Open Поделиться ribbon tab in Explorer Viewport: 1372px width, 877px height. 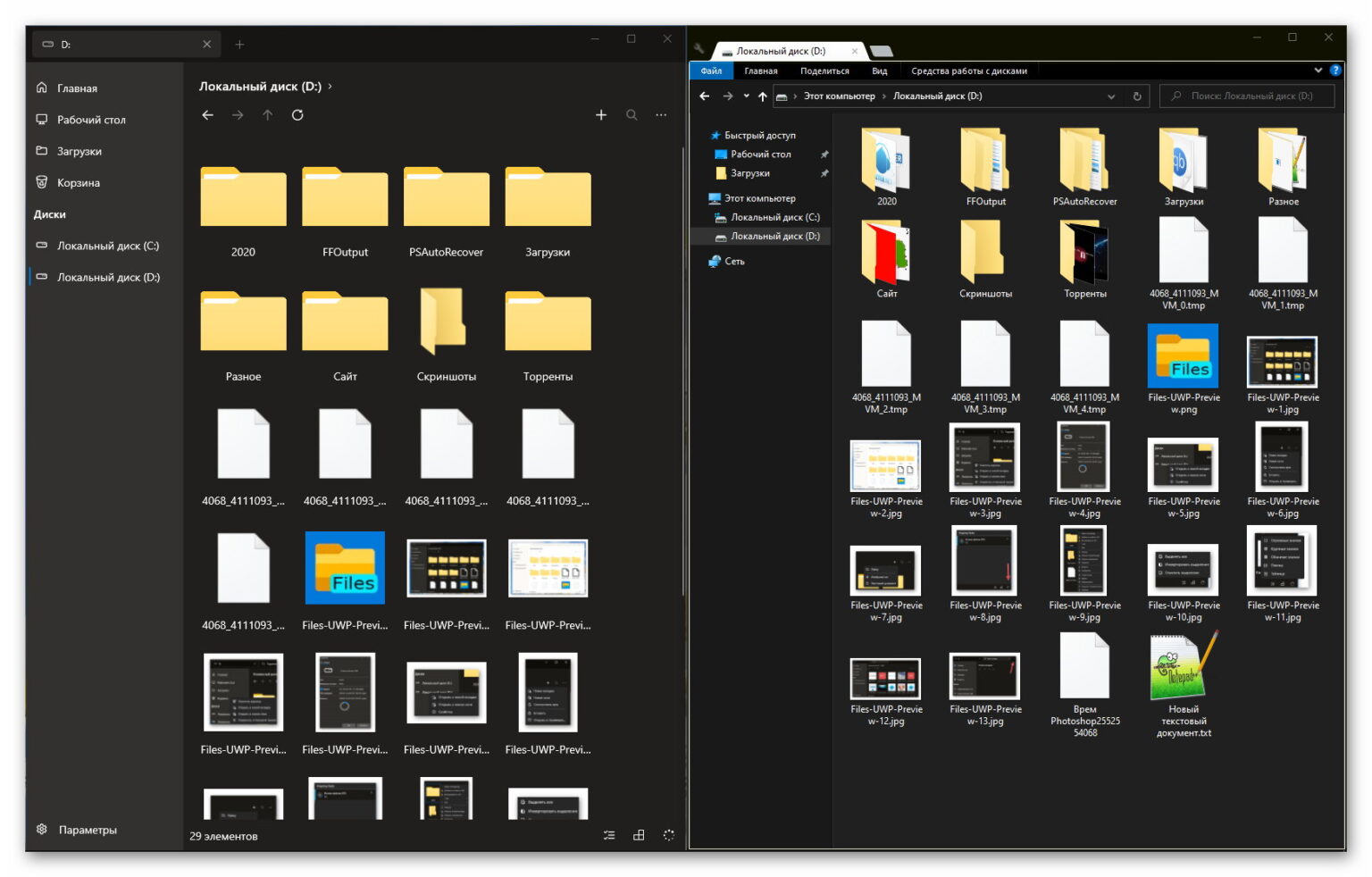click(824, 71)
